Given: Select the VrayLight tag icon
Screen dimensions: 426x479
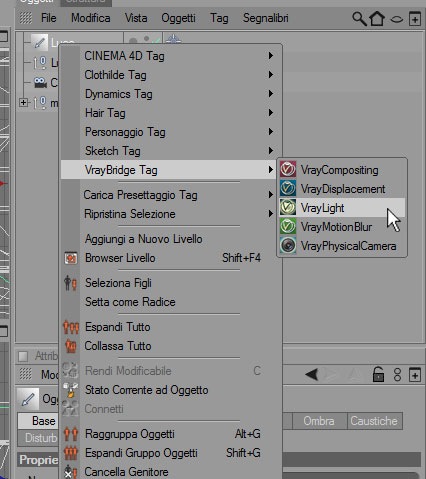Looking at the screenshot, I should (288, 207).
